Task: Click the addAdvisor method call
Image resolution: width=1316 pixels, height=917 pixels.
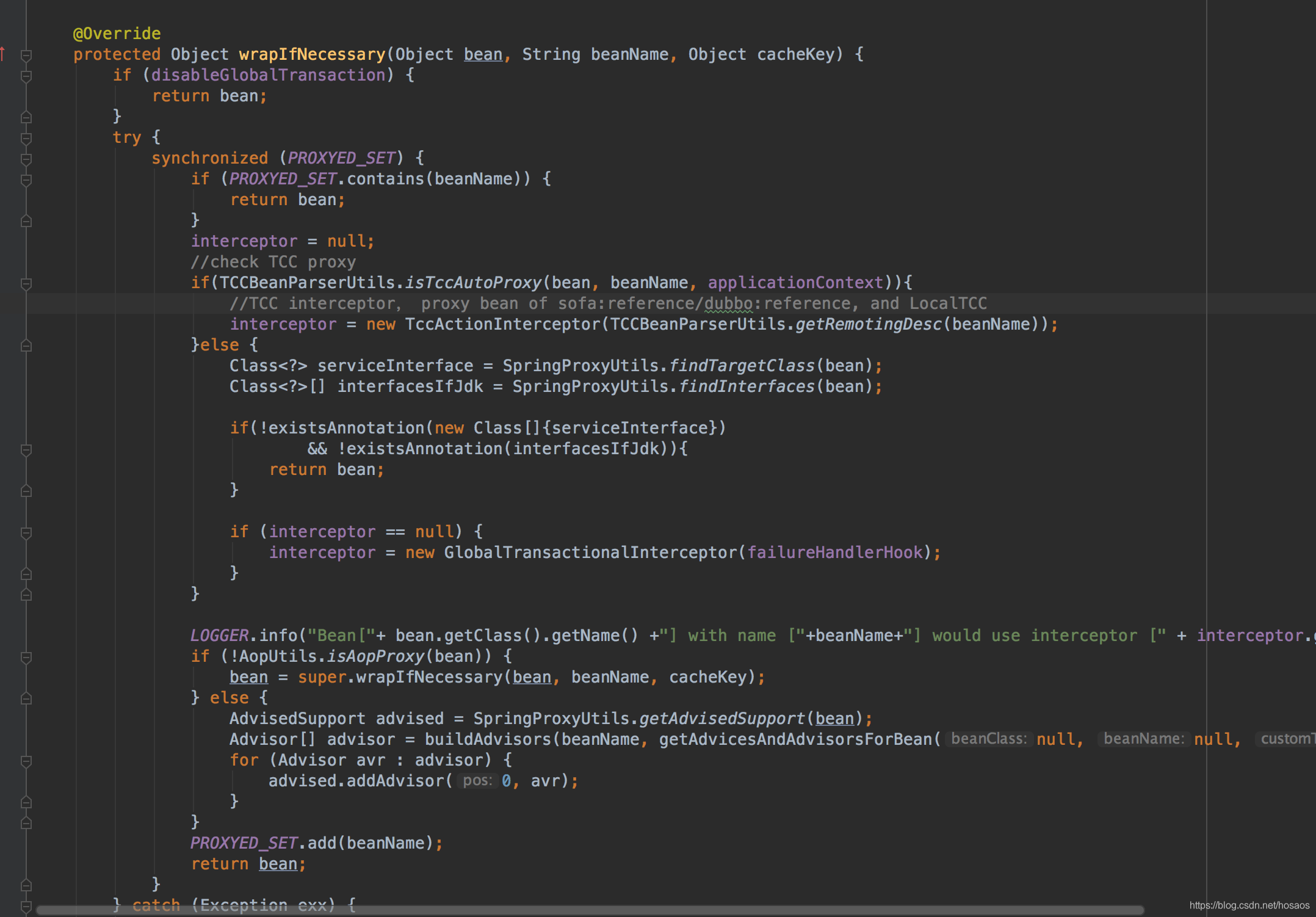Action: click(x=395, y=781)
